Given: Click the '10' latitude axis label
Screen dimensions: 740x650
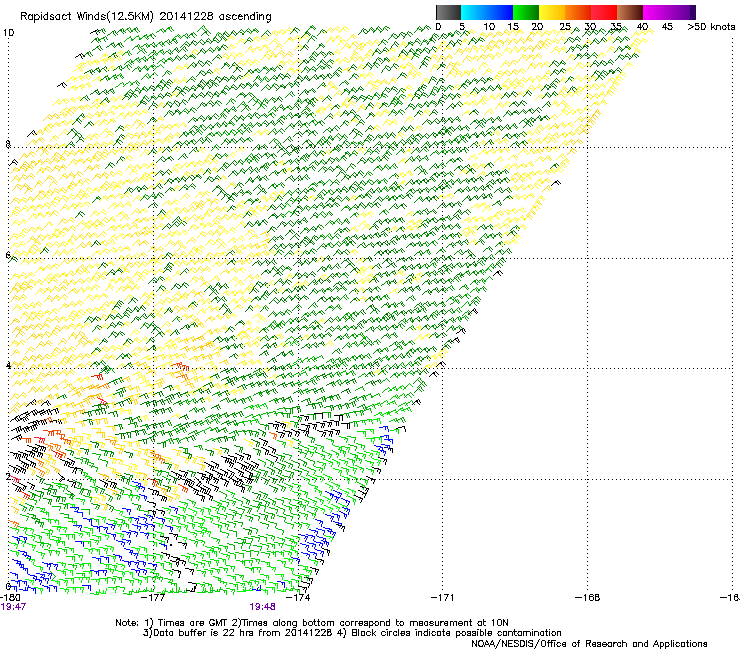Looking at the screenshot, I should [x=8, y=33].
